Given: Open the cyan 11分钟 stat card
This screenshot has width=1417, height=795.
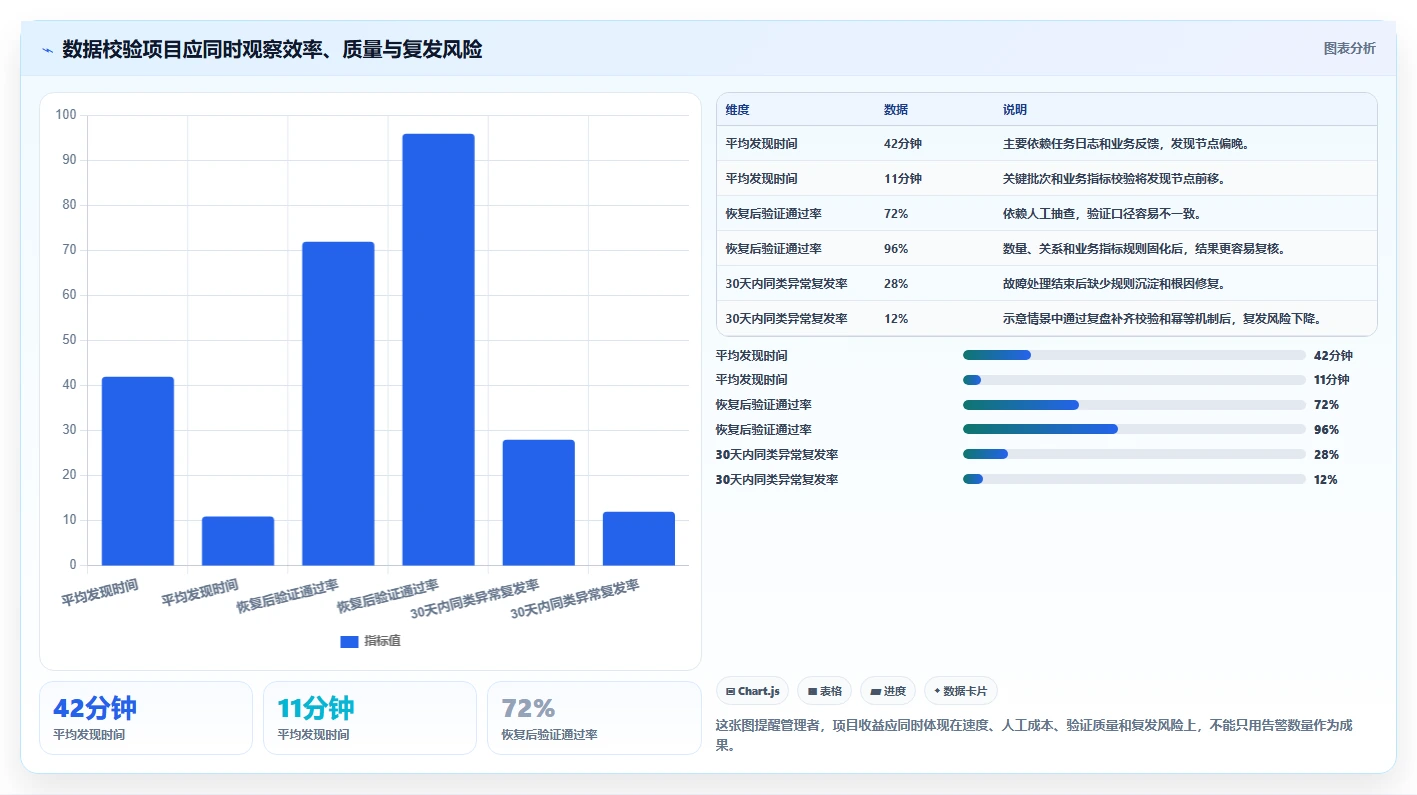Looking at the screenshot, I should tap(370, 718).
